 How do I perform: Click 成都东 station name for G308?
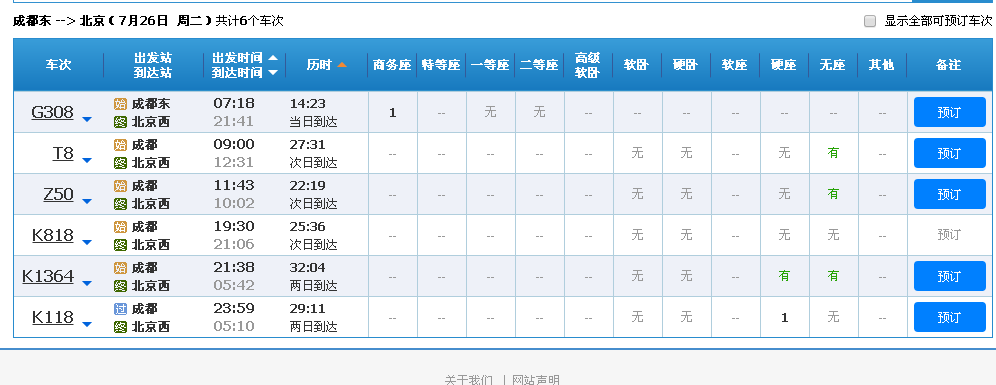pos(151,104)
